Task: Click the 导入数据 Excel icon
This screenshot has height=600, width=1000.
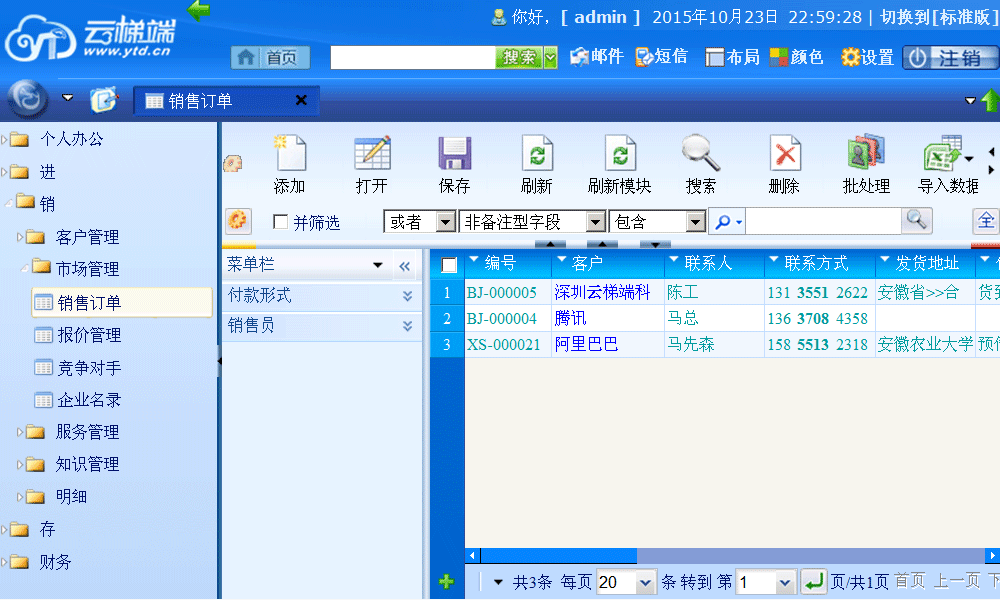Action: point(943,153)
